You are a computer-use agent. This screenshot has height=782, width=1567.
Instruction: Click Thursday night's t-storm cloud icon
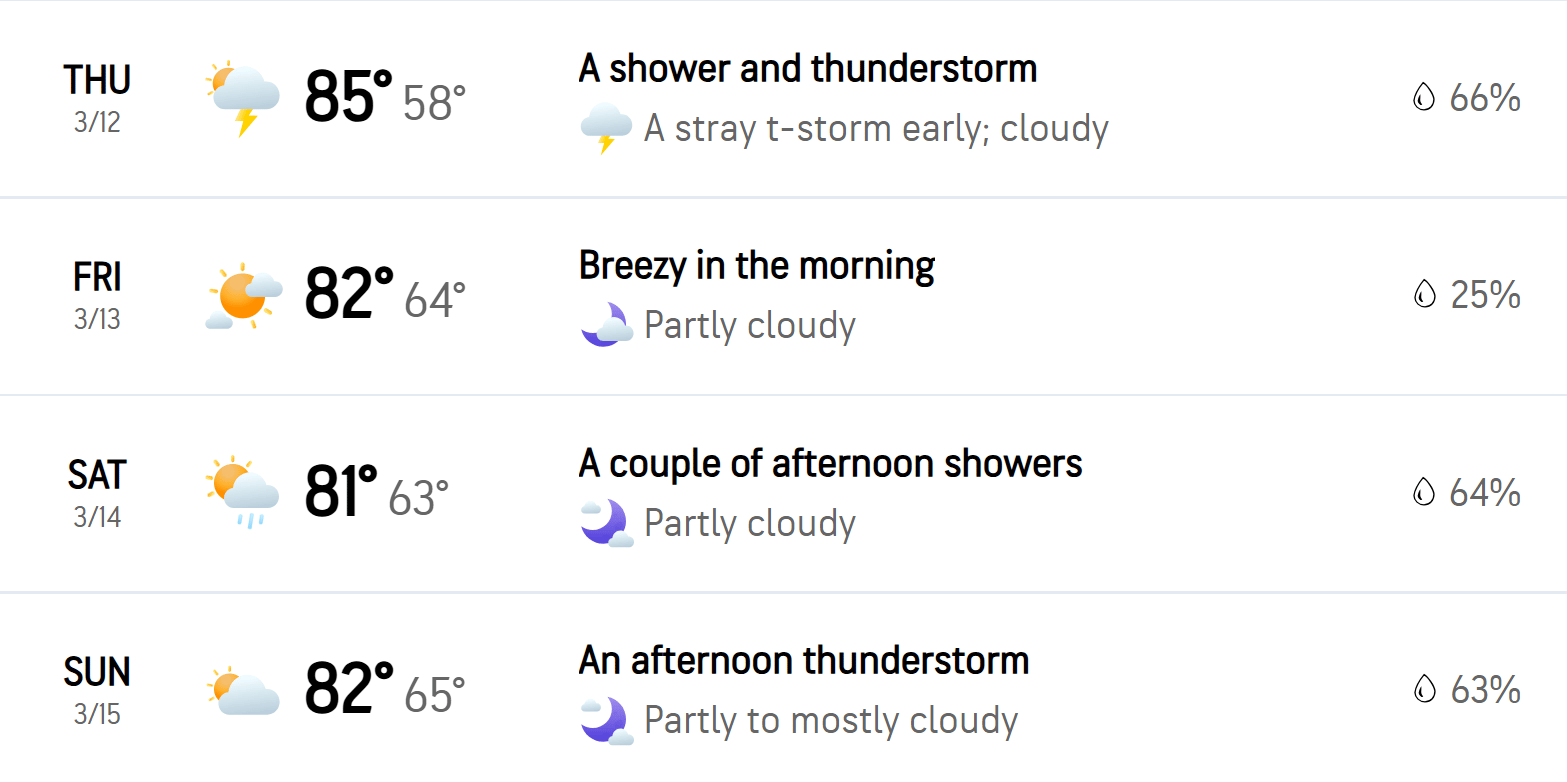tap(606, 128)
